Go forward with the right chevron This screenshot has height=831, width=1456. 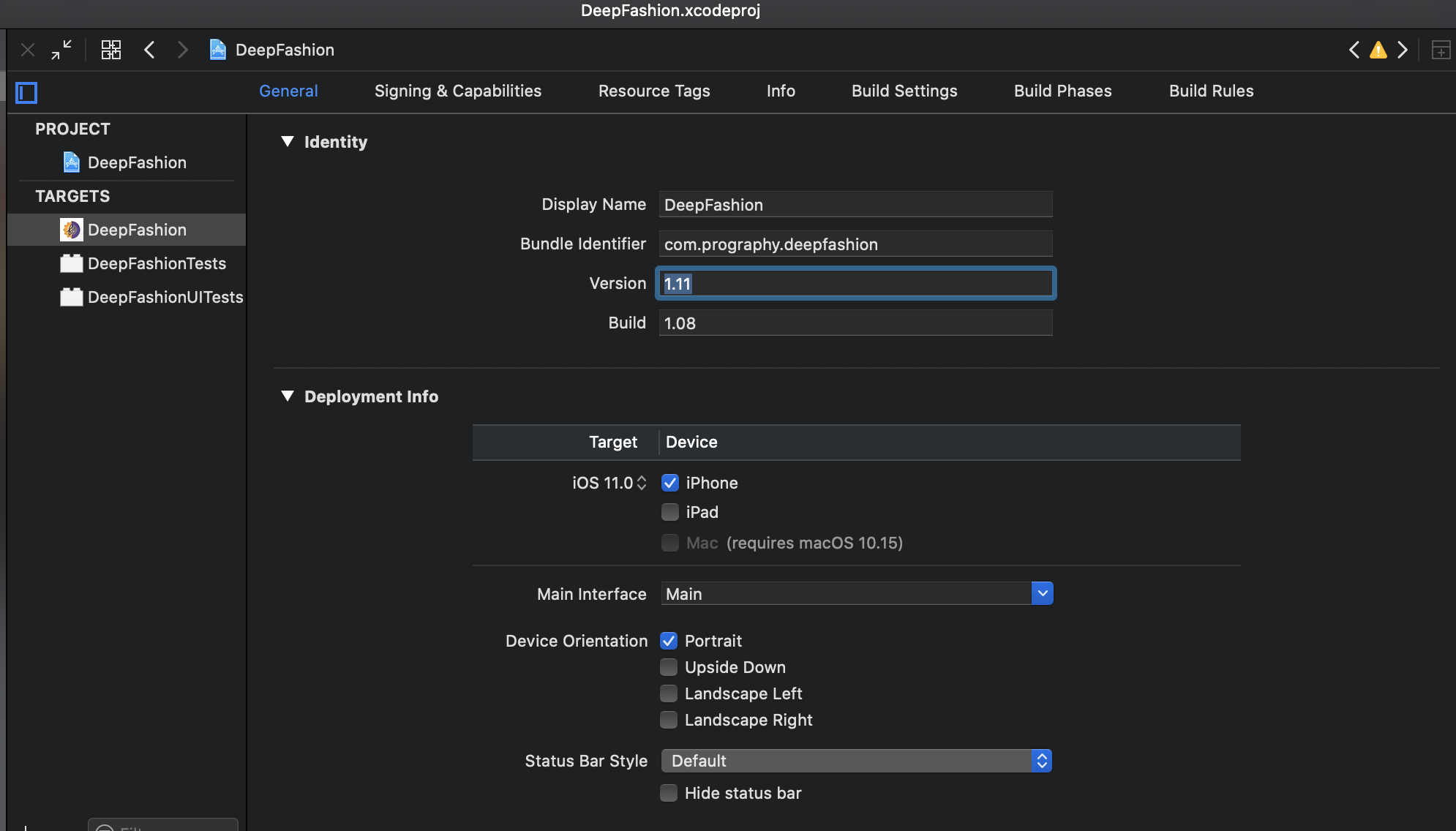point(183,50)
